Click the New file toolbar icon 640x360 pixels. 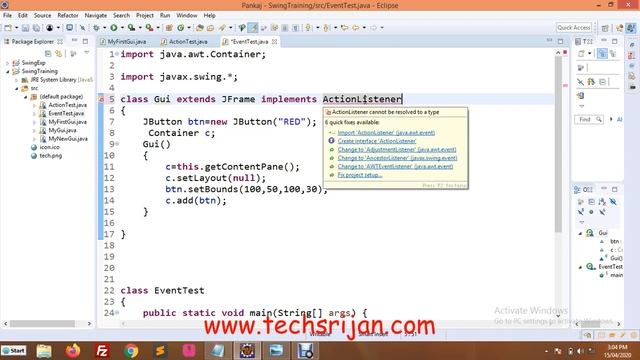point(7,28)
